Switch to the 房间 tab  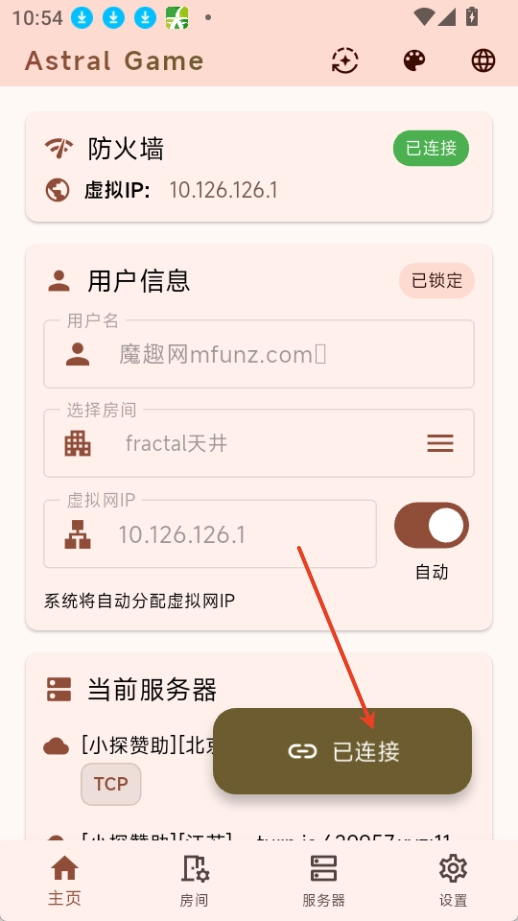point(194,880)
